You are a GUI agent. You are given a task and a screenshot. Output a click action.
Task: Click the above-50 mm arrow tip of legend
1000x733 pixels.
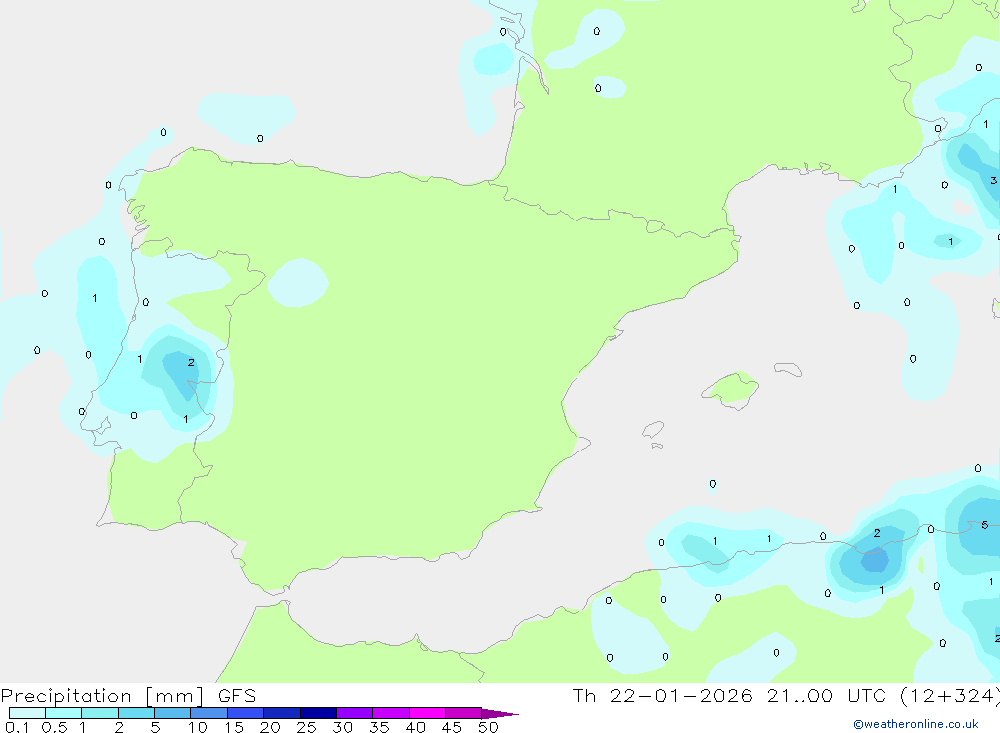(x=500, y=714)
